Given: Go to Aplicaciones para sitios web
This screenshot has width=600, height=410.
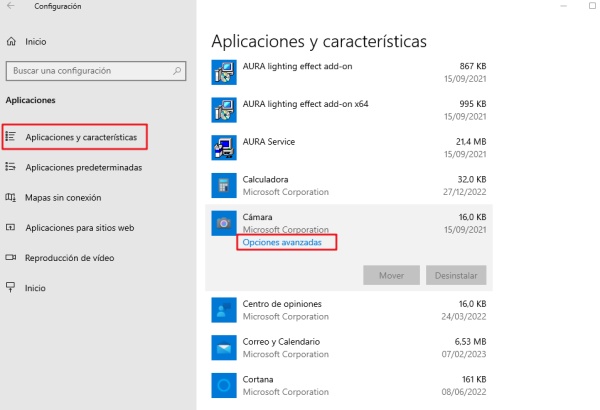Looking at the screenshot, I should (79, 228).
